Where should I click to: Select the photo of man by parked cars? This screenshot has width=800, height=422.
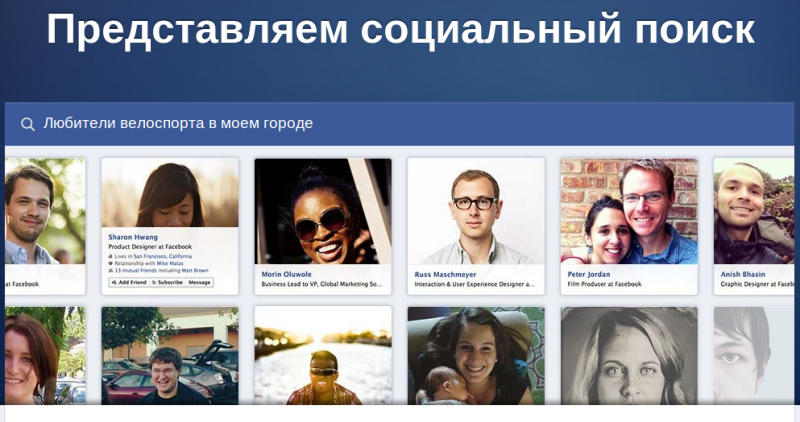[x=170, y=356]
